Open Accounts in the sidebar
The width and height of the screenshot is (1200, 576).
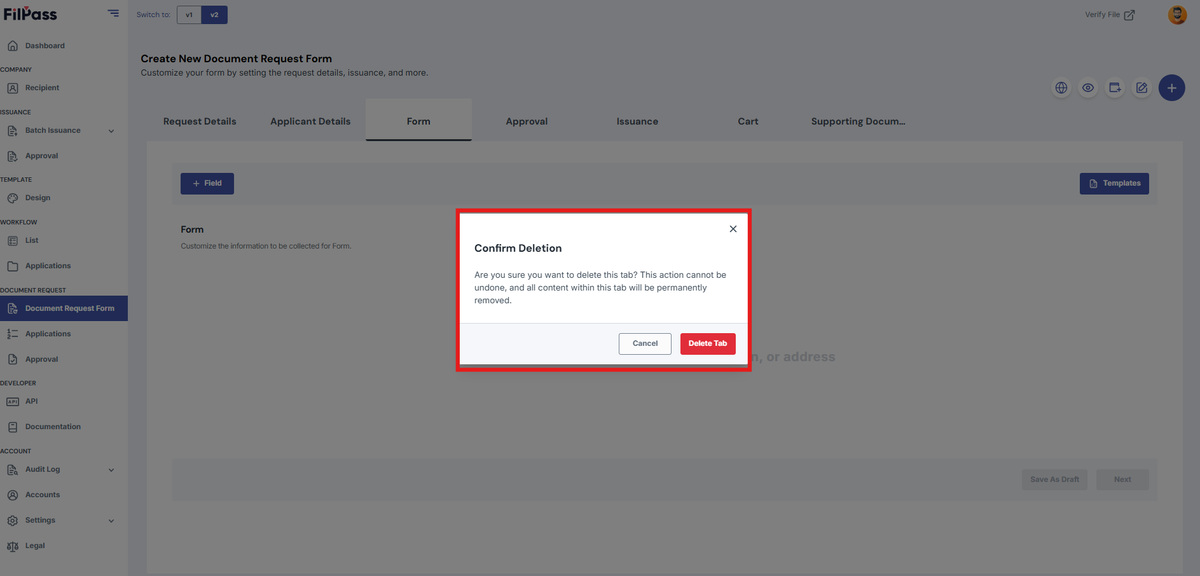42,495
